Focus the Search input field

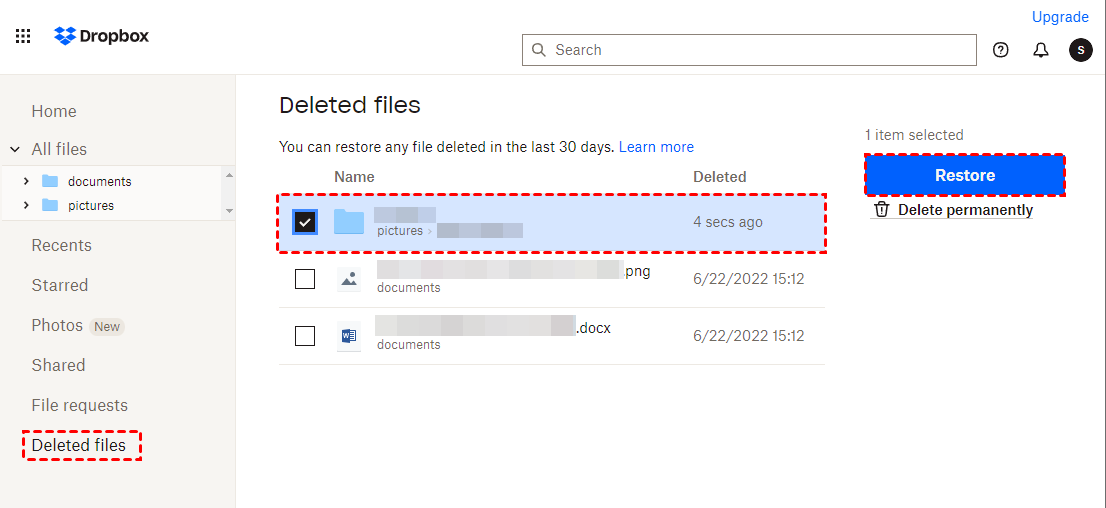pos(760,50)
